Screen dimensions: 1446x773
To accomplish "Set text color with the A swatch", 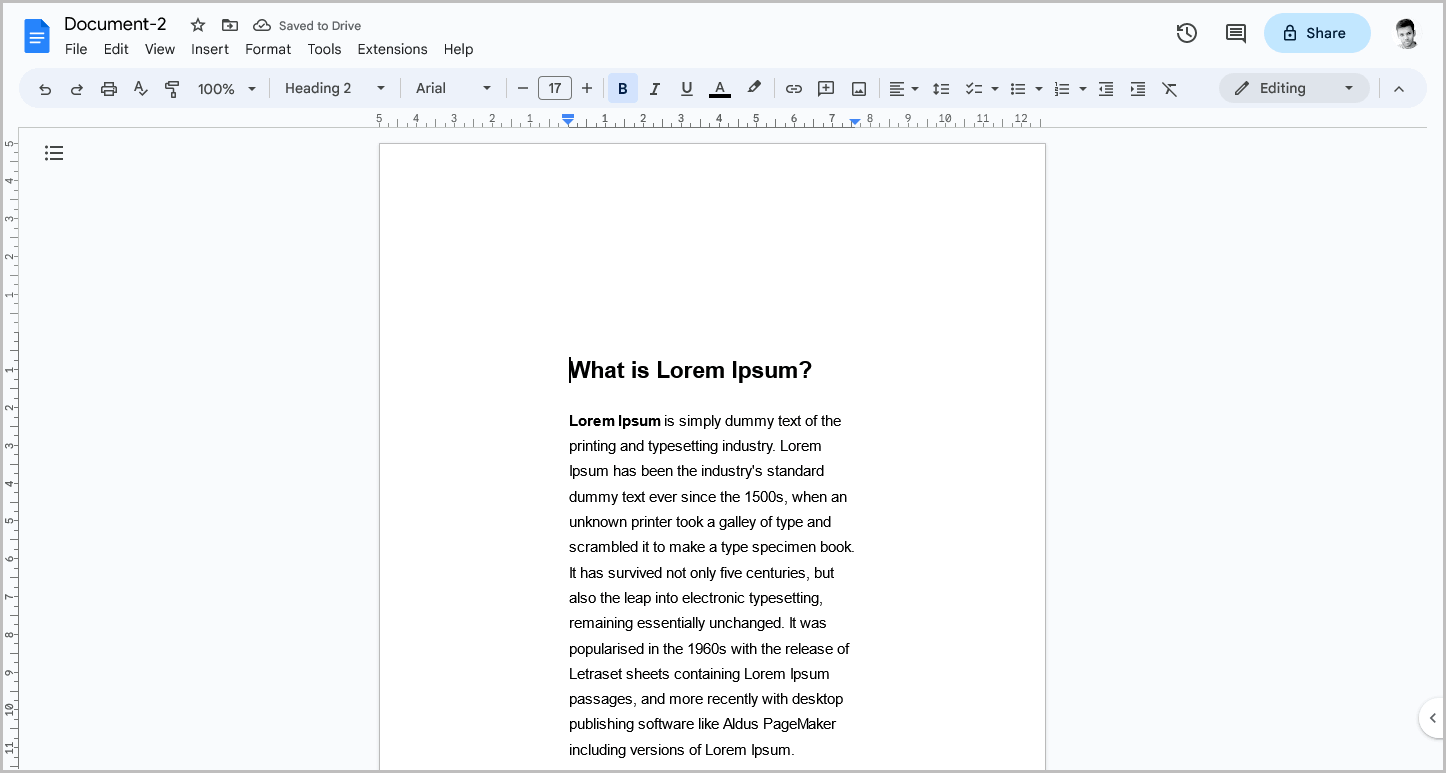I will (x=719, y=88).
